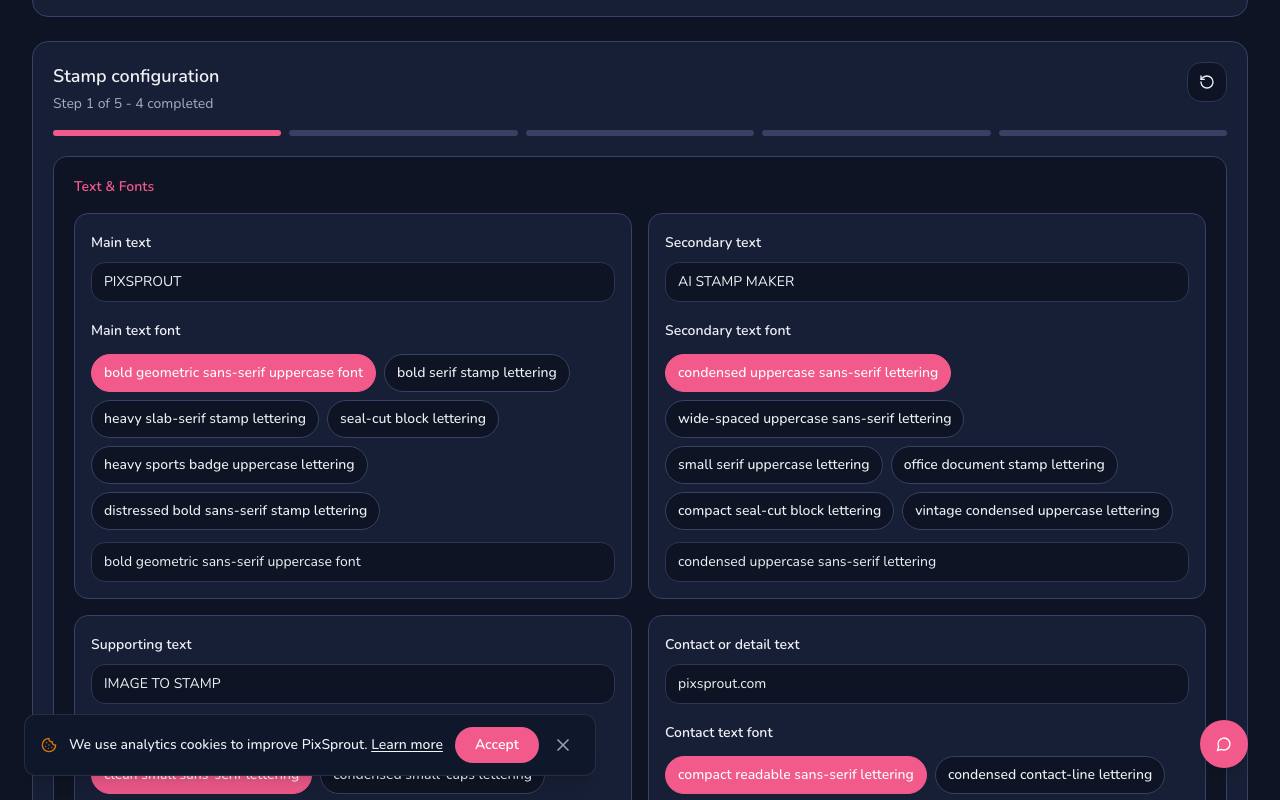Viewport: 1280px width, 800px height.
Task: Pick heavy slab-serif stamp lettering
Action: tap(205, 419)
